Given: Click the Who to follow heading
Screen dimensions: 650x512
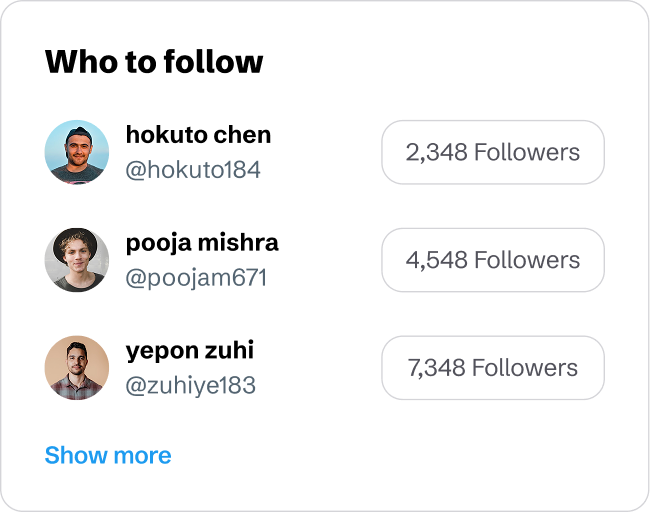Looking at the screenshot, I should click(x=154, y=62).
